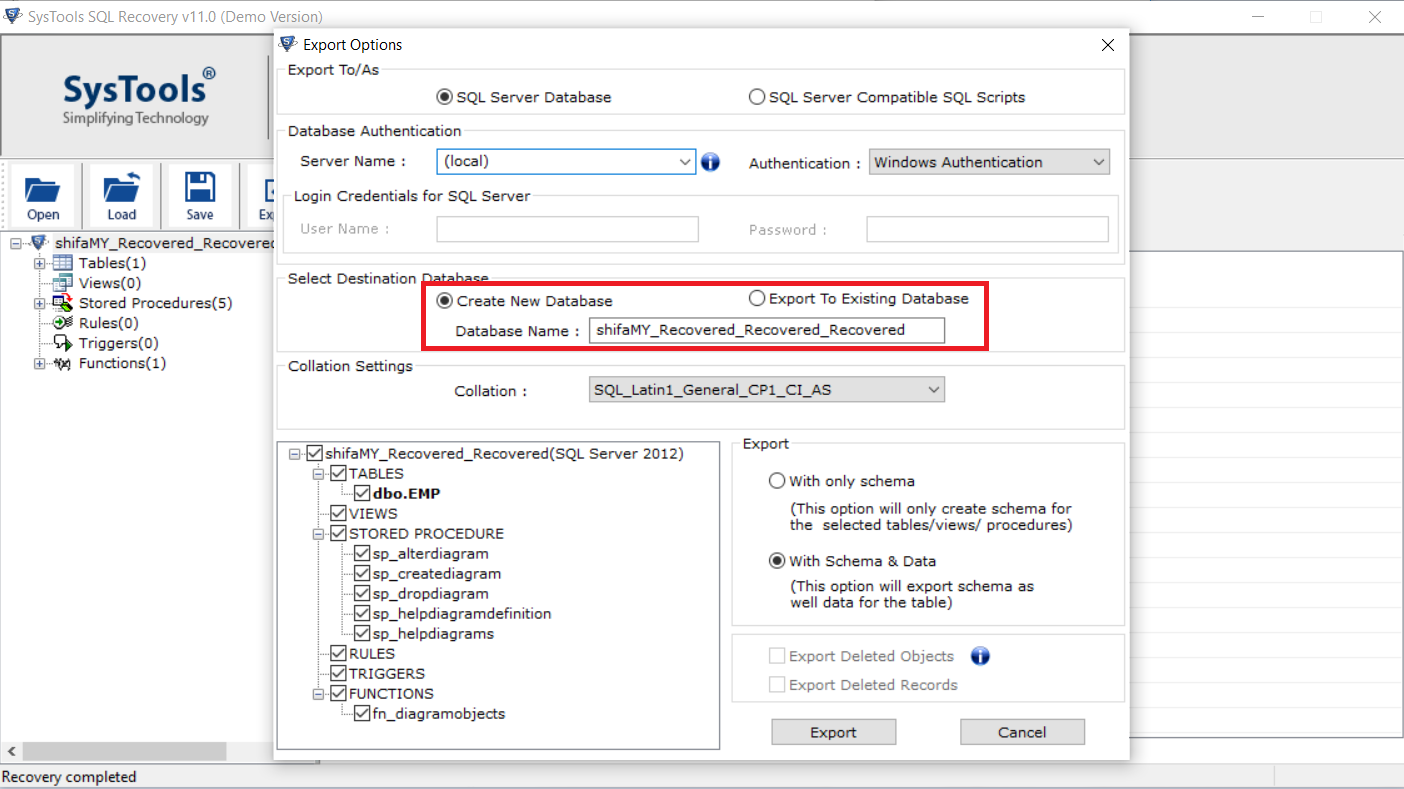Select the Views(0) icon in left tree
Image resolution: width=1404 pixels, height=789 pixels.
click(62, 283)
